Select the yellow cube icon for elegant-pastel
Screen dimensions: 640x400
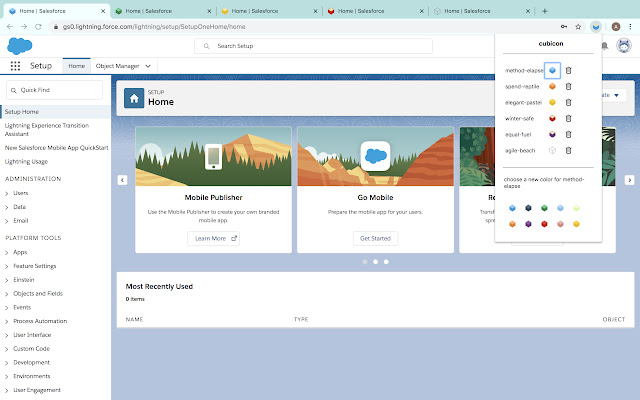pos(552,102)
